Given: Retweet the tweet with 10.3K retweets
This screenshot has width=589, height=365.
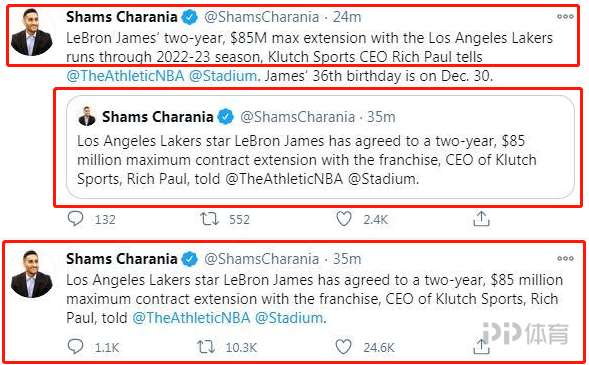Looking at the screenshot, I should (206, 347).
